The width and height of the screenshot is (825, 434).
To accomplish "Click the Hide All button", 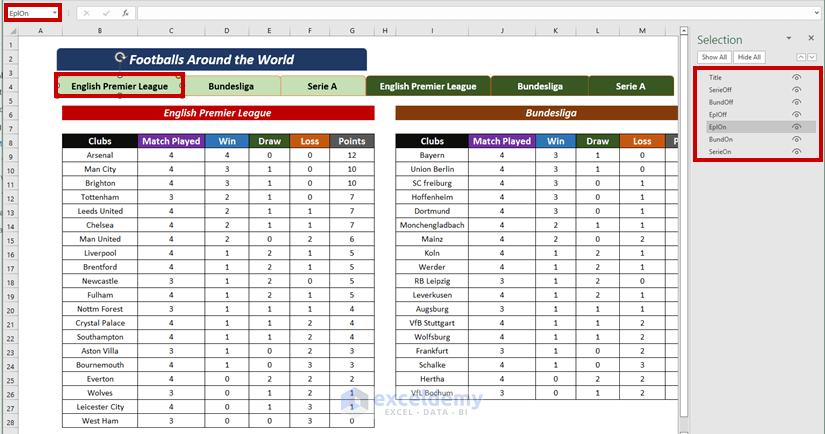I will pyautogui.click(x=749, y=57).
